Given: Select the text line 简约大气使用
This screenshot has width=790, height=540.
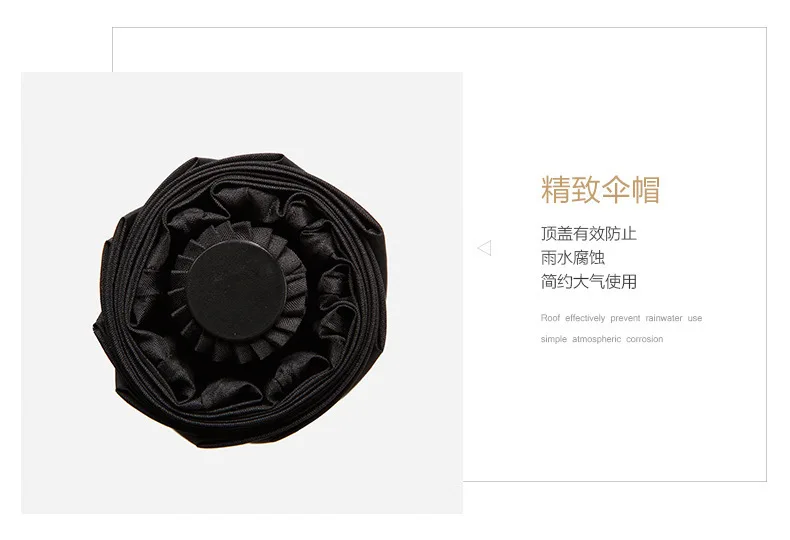Looking at the screenshot, I should [x=589, y=282].
